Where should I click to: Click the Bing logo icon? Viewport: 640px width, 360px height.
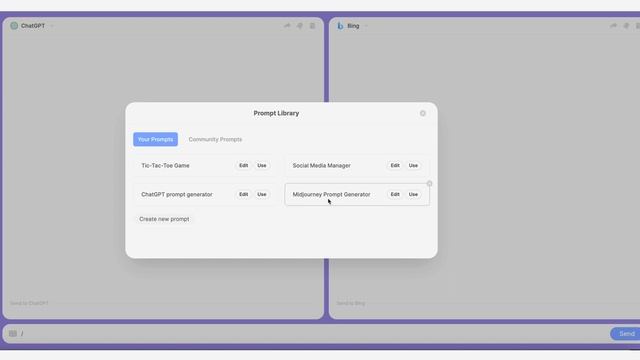pyautogui.click(x=340, y=26)
